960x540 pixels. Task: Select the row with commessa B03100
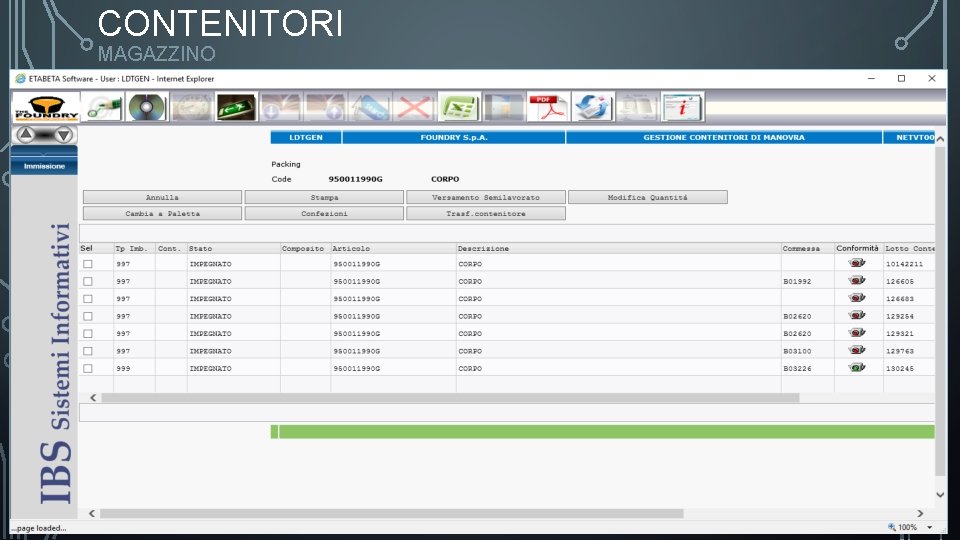click(88, 351)
